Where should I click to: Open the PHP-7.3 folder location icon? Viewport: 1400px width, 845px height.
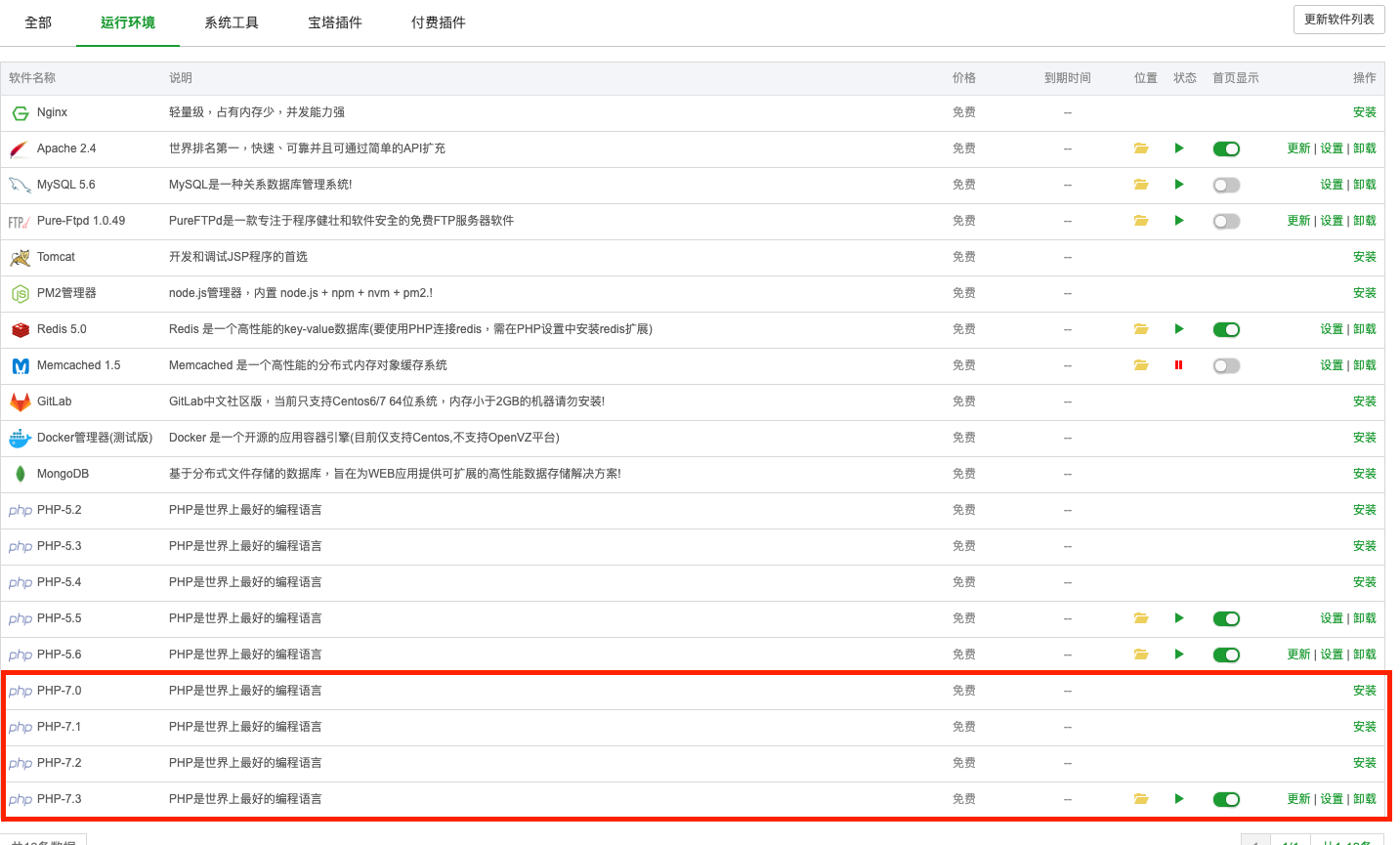[x=1140, y=799]
